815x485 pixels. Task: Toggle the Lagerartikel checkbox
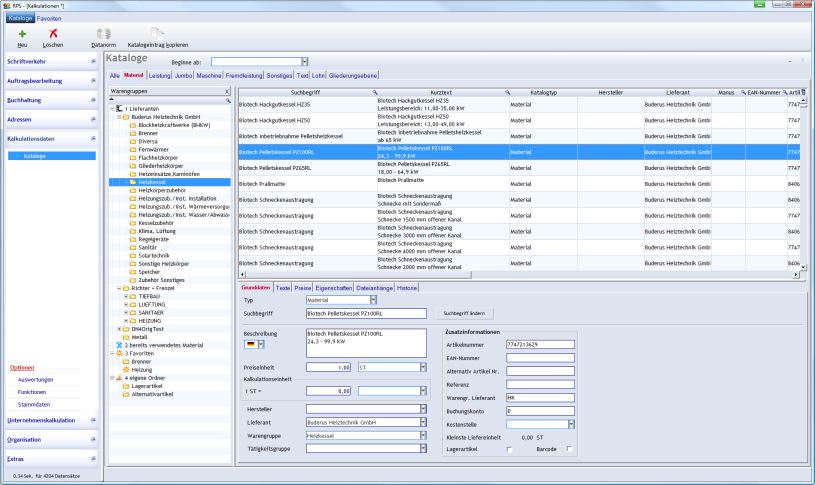coord(509,449)
